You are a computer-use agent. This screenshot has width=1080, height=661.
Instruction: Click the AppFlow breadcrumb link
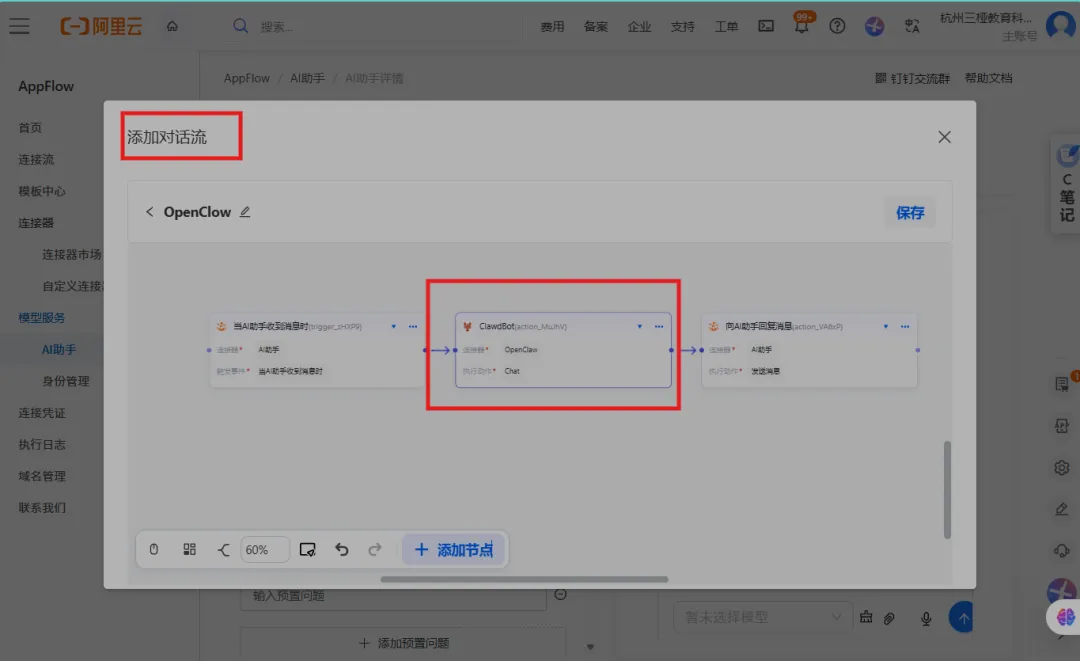[x=246, y=77]
